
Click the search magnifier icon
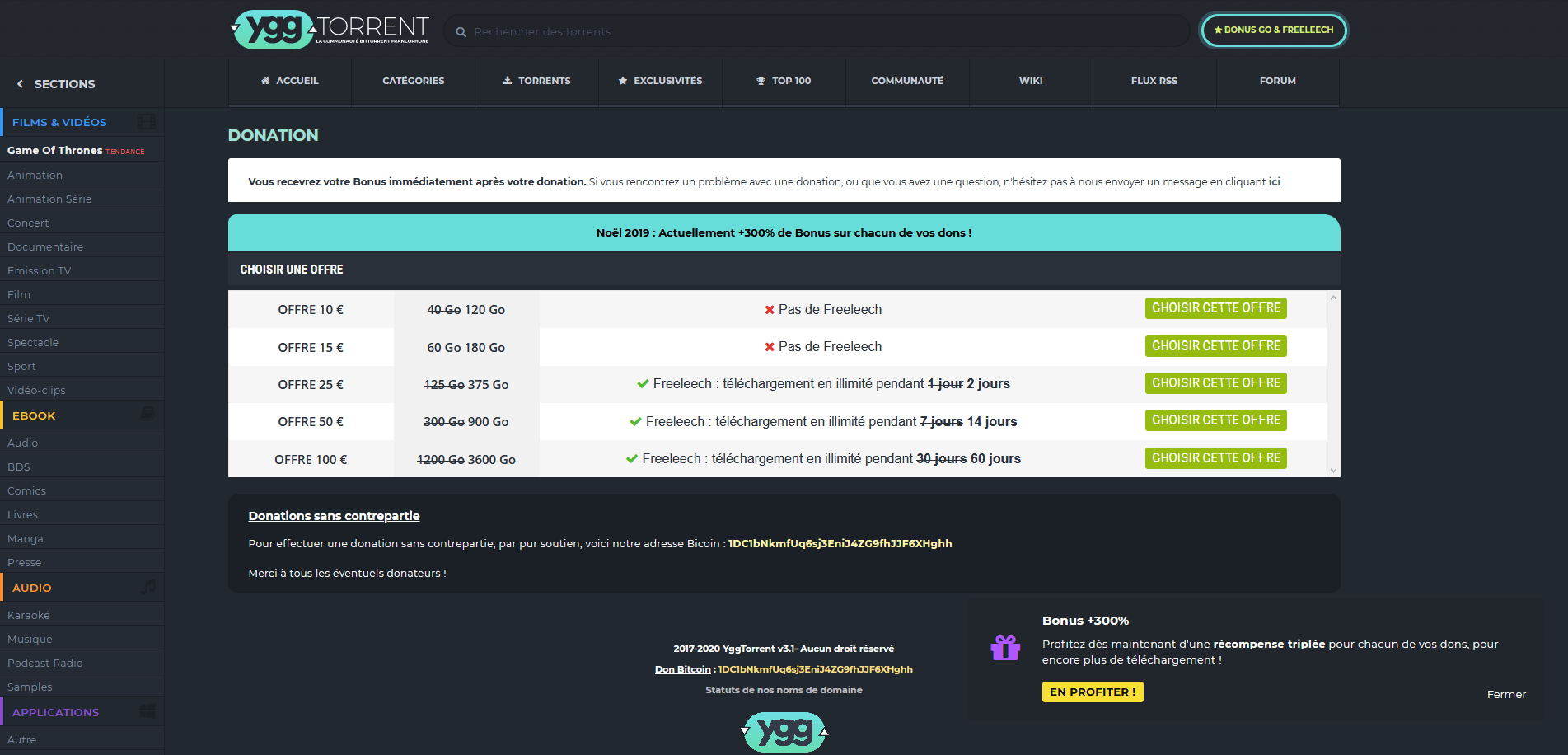click(461, 32)
